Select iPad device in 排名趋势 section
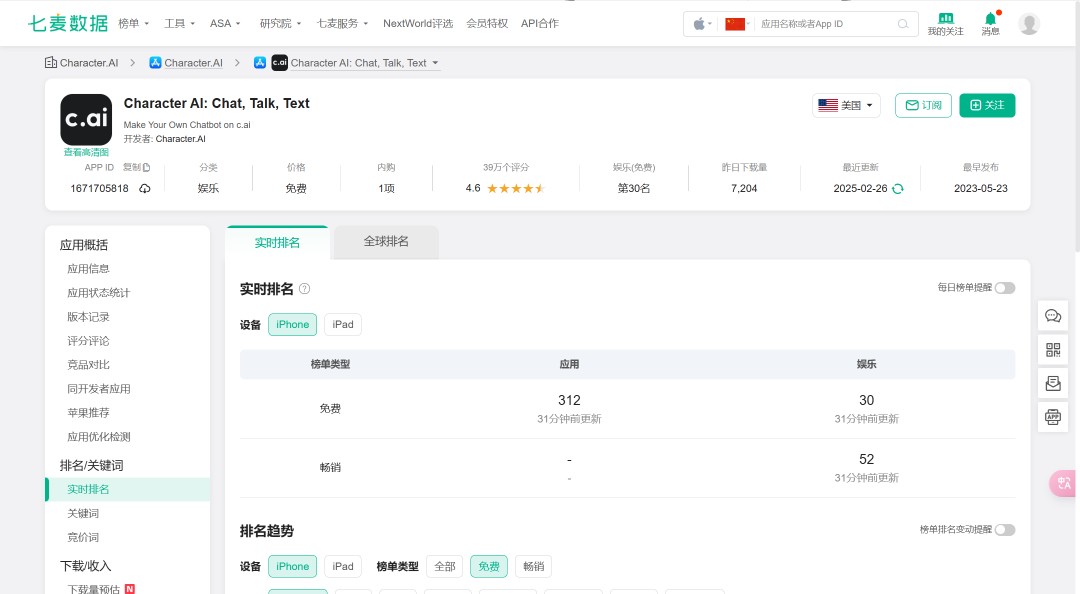The width and height of the screenshot is (1080, 594). (343, 566)
